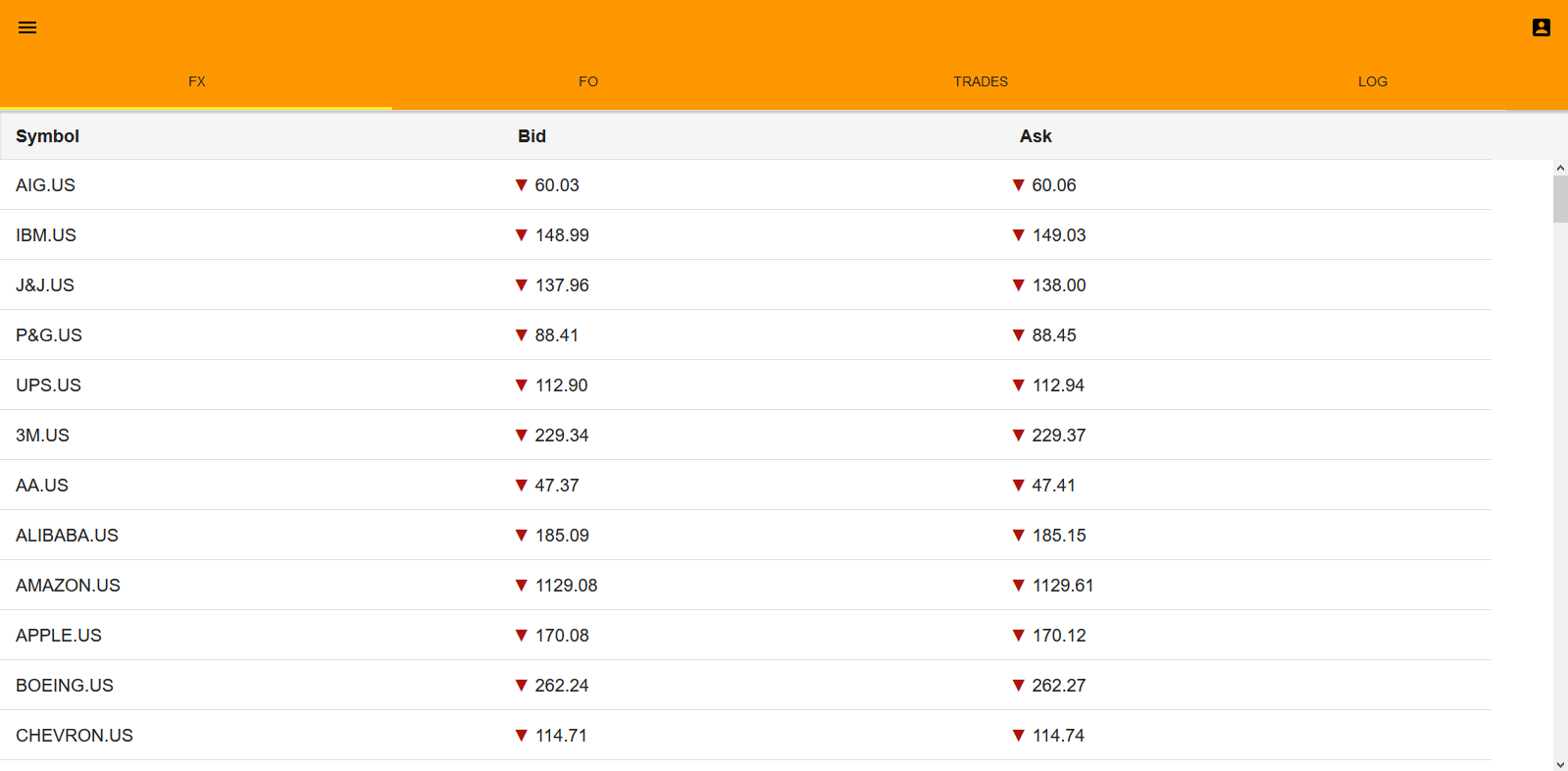Open the user account profile icon
Screen dimensions: 1568x771
point(1541,27)
